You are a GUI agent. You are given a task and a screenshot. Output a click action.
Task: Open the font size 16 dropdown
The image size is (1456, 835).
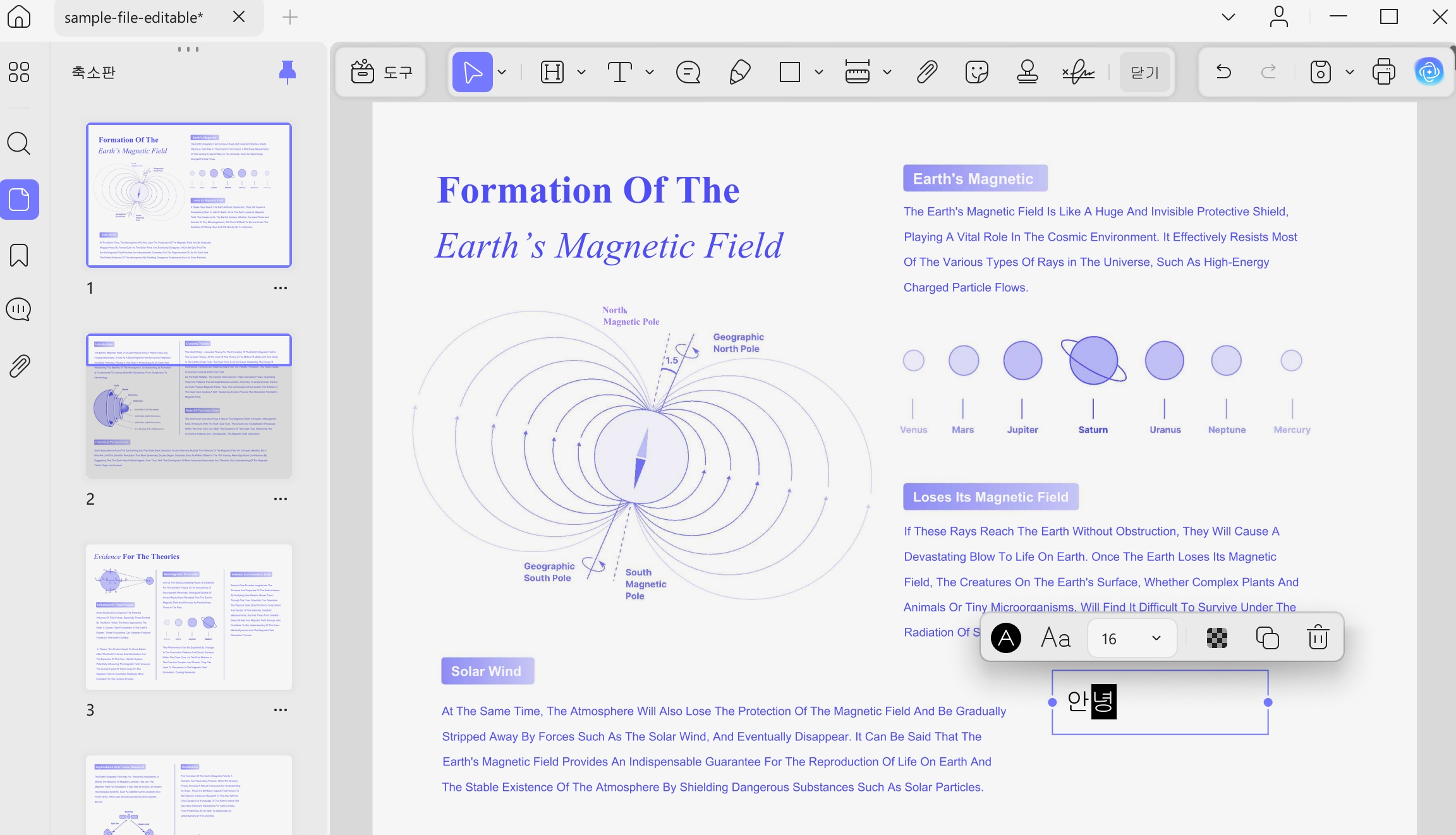(x=1132, y=639)
